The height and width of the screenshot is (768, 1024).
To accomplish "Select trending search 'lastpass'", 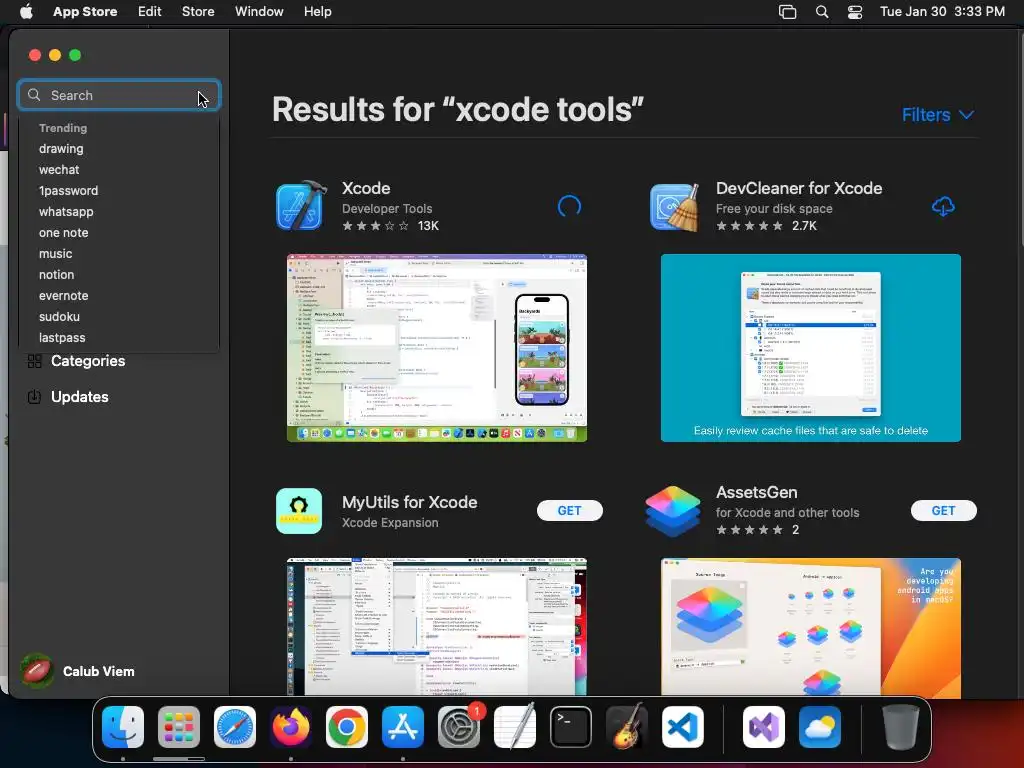I will click(x=62, y=338).
